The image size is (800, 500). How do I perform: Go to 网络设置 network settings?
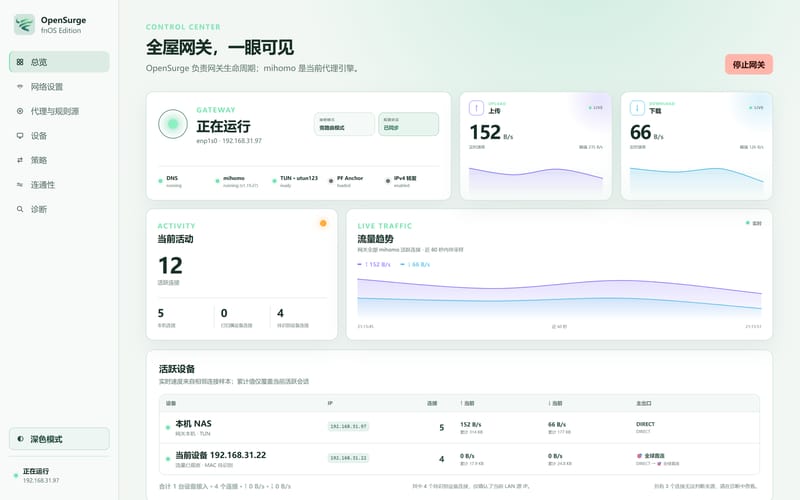point(59,87)
